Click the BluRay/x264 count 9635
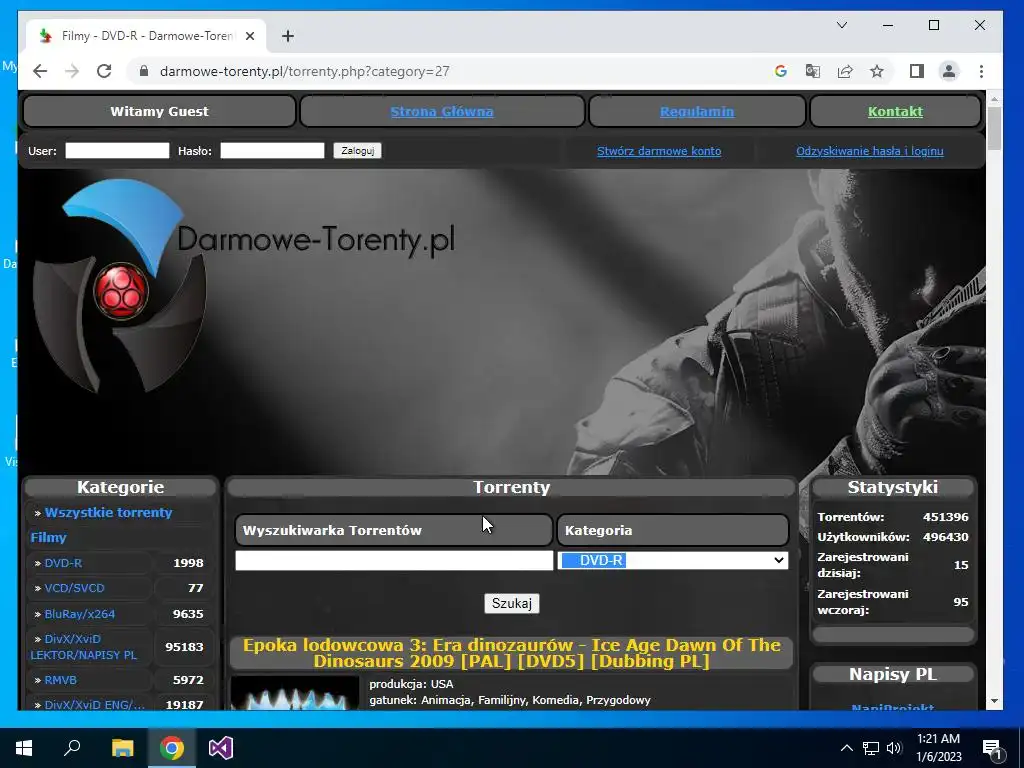 point(188,614)
